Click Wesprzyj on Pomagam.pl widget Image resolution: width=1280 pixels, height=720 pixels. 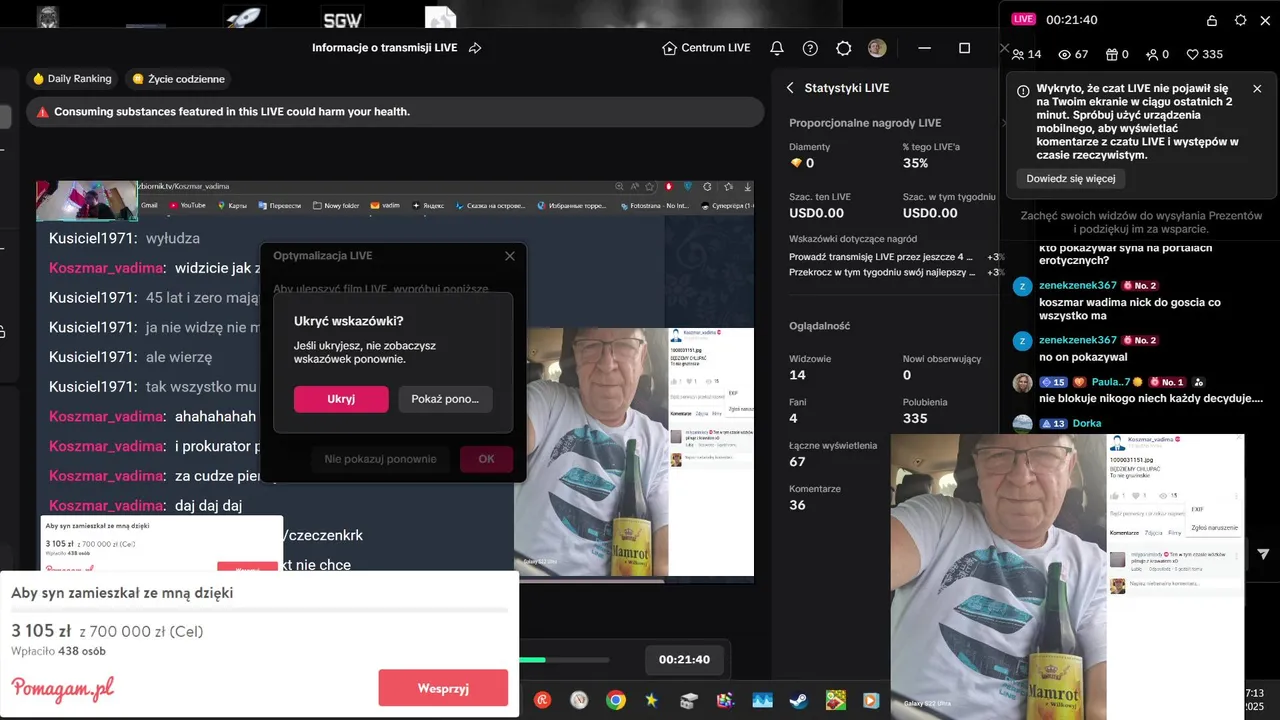443,688
